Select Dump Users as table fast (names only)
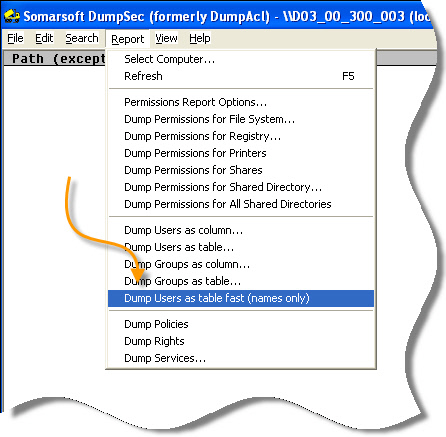446x437 pixels. 241,298
